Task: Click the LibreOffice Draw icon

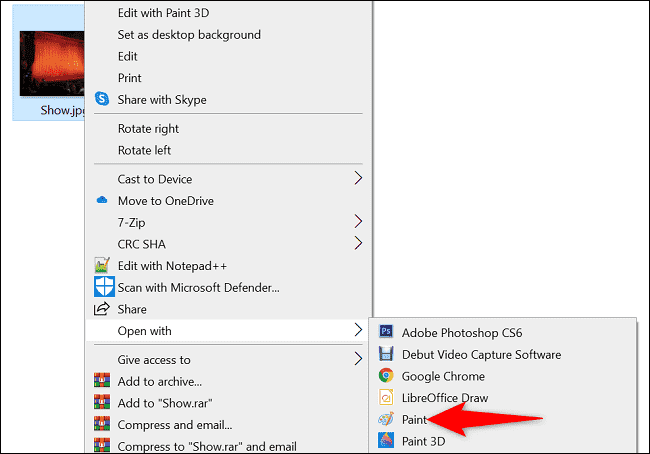Action: [385, 398]
